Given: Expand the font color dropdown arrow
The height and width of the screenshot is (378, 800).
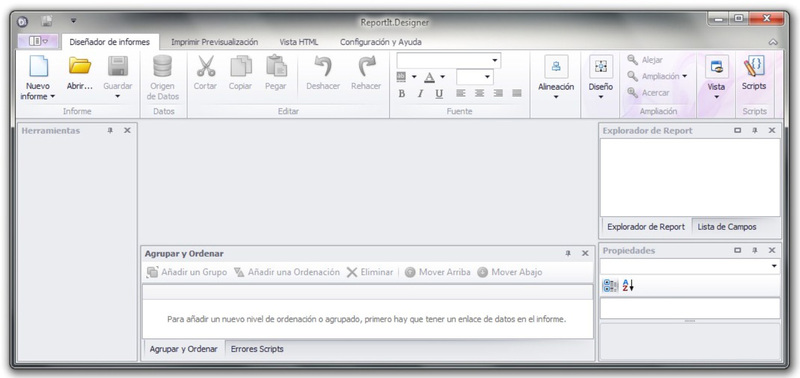Looking at the screenshot, I should point(442,77).
